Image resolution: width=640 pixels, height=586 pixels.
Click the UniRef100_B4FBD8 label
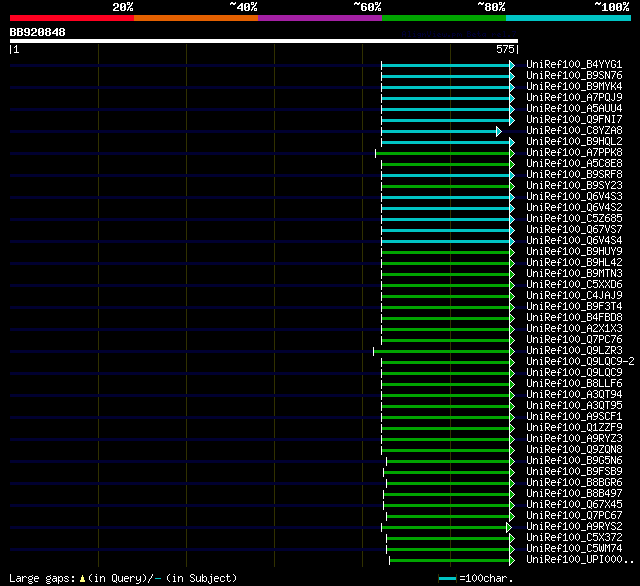574,318
